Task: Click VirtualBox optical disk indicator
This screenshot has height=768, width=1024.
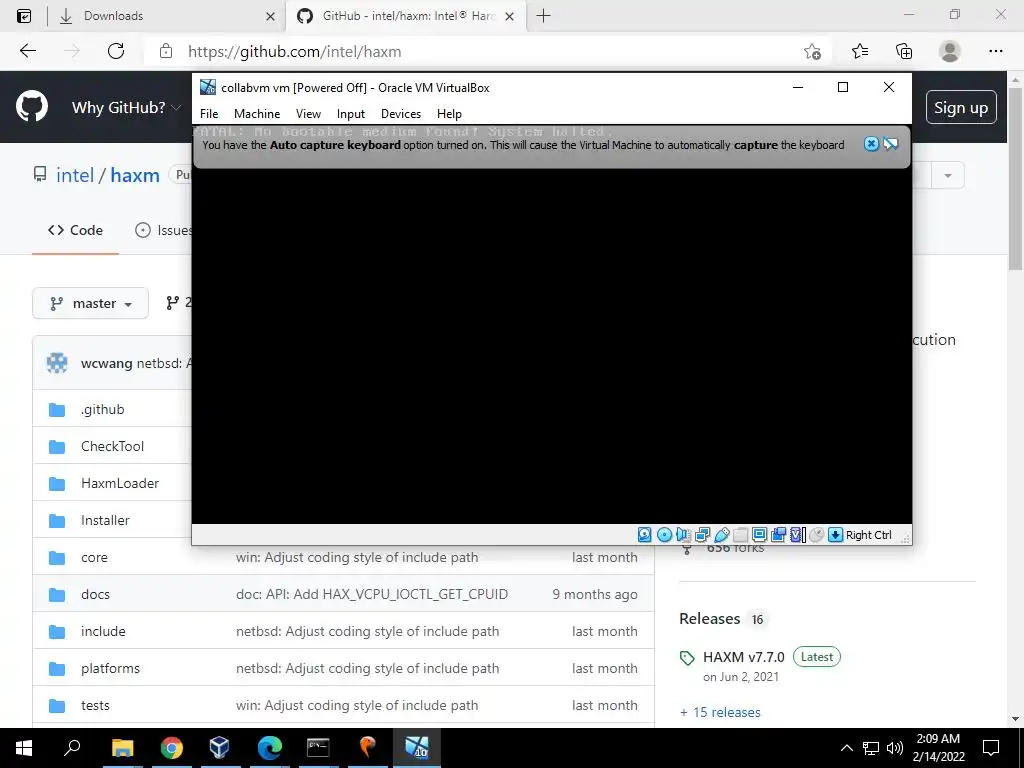Action: [x=664, y=535]
